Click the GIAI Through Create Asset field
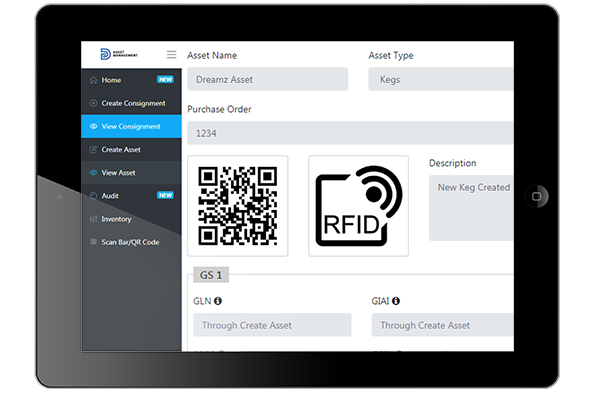This screenshot has height=400, width=600. point(443,325)
